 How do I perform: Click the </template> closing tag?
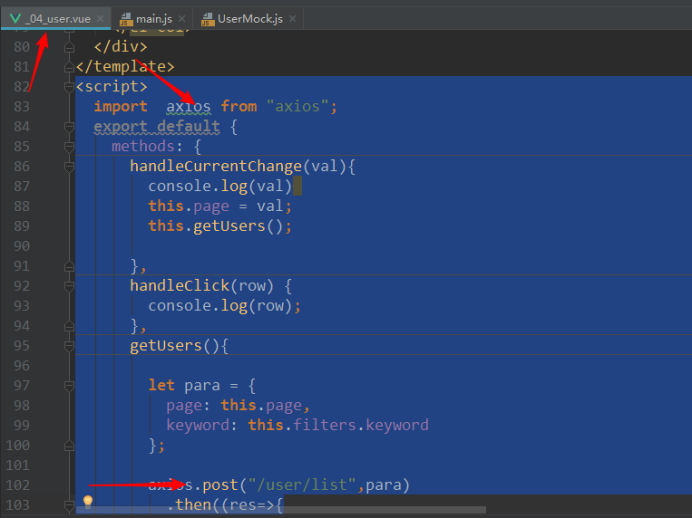pos(125,67)
